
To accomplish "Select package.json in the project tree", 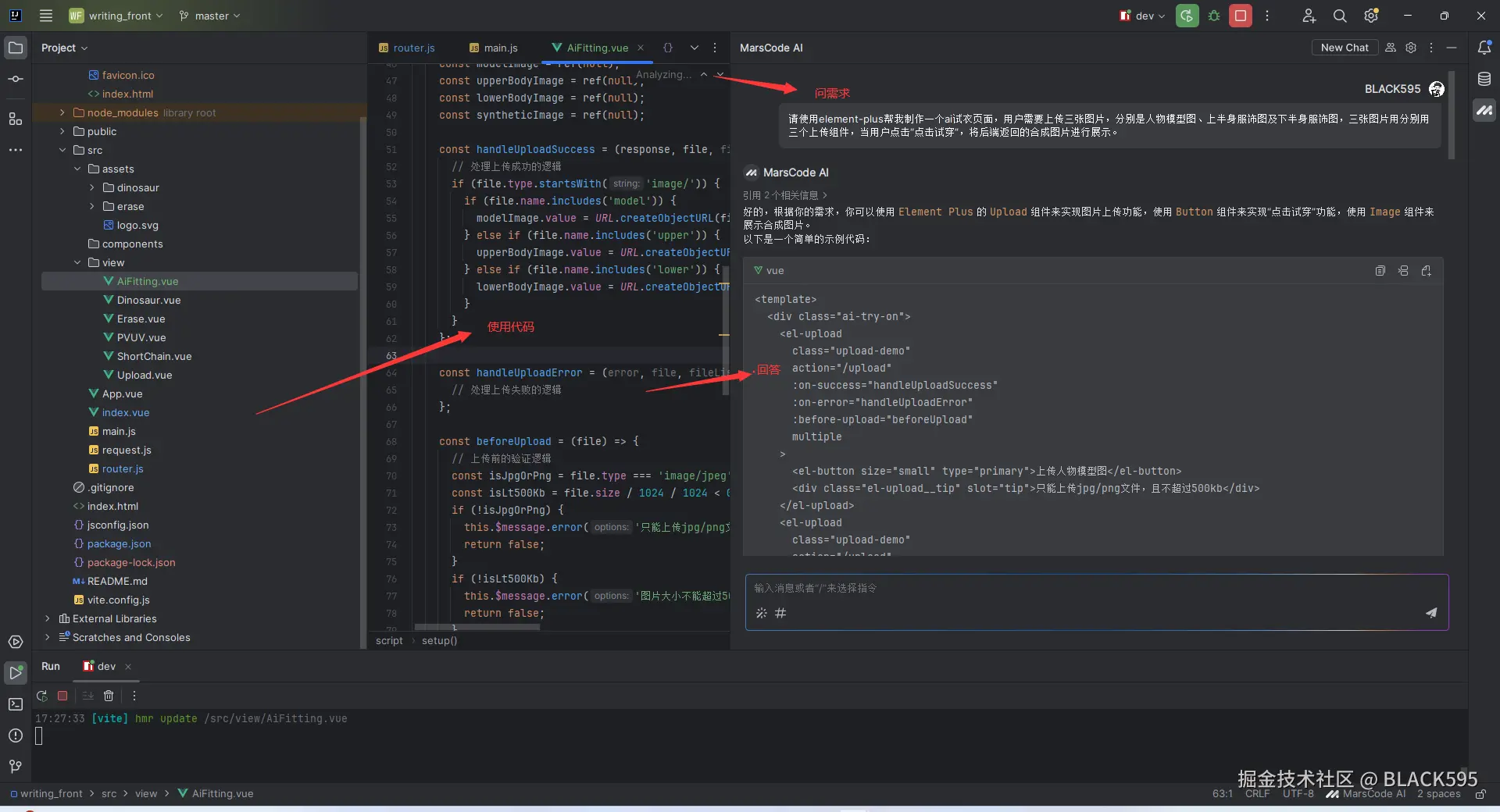I will click(119, 543).
